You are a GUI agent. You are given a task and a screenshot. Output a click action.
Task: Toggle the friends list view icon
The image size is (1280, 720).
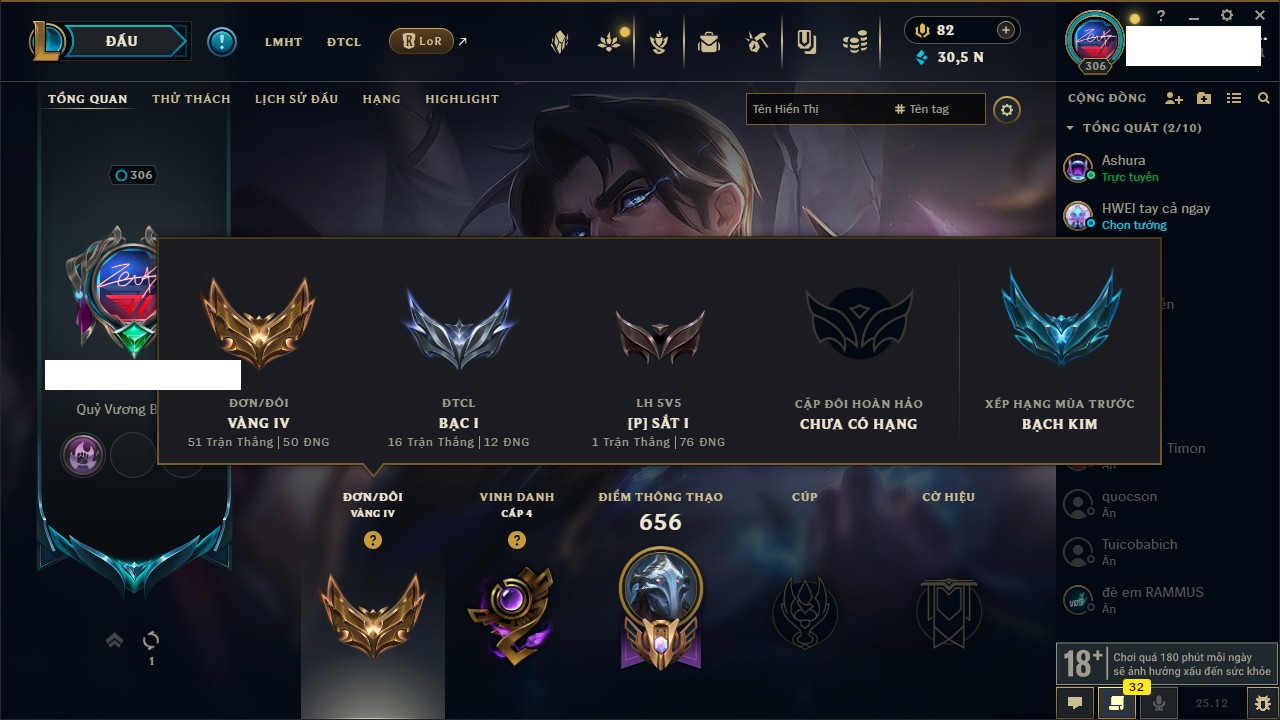(1234, 98)
